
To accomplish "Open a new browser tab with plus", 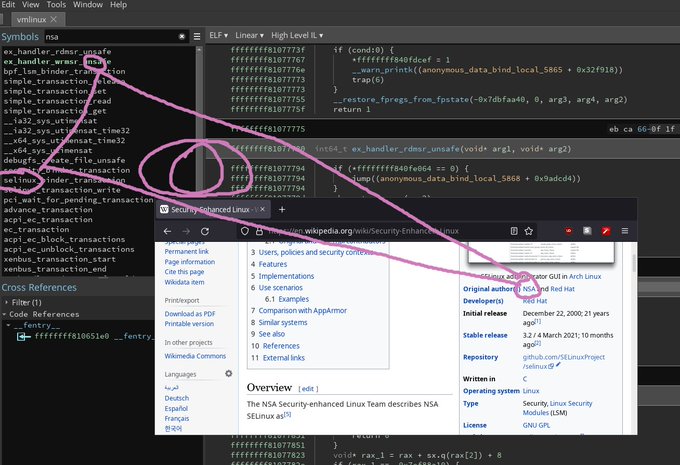I will tap(282, 210).
